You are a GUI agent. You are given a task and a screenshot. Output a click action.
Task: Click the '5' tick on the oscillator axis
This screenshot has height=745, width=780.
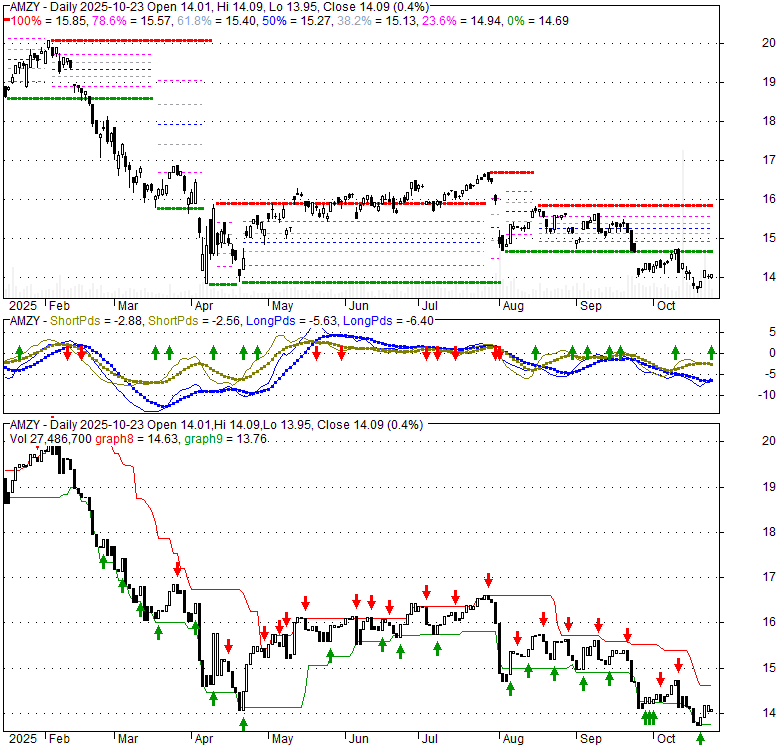(x=772, y=332)
